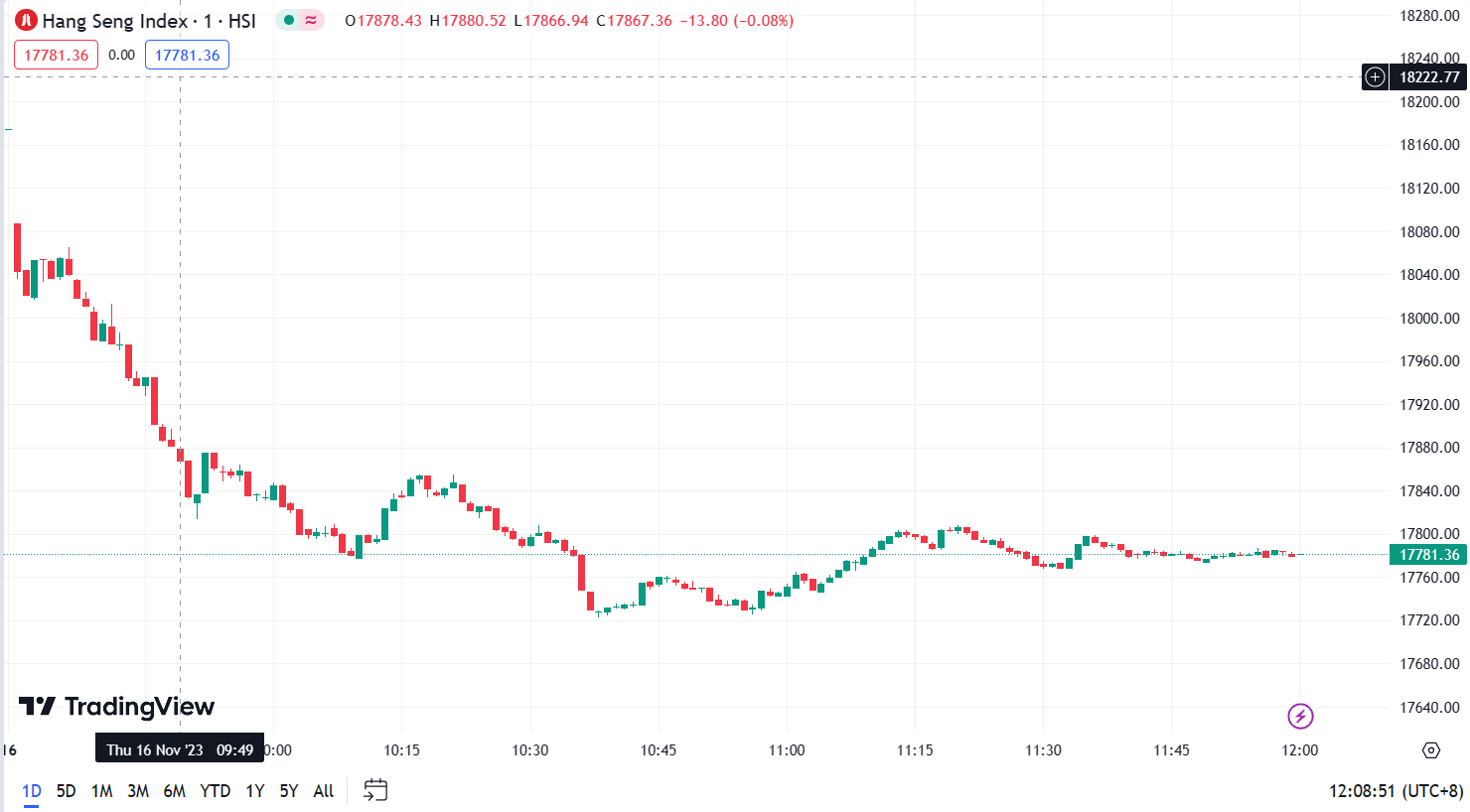Image resolution: width=1470 pixels, height=812 pixels.
Task: Click the red 17781.36 sell price box
Action: 56,56
